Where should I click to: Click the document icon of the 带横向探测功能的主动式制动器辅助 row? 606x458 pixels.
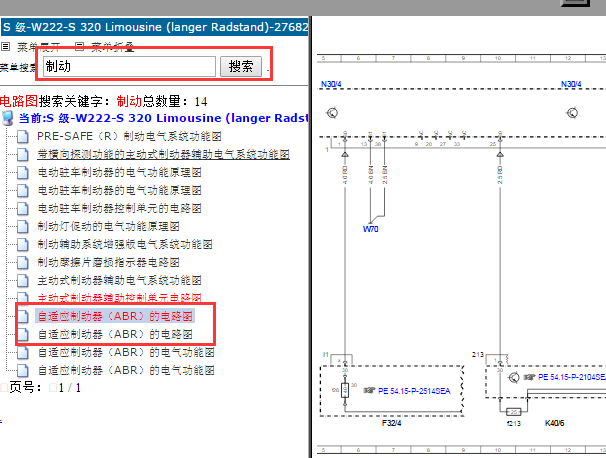pyautogui.click(x=23, y=155)
